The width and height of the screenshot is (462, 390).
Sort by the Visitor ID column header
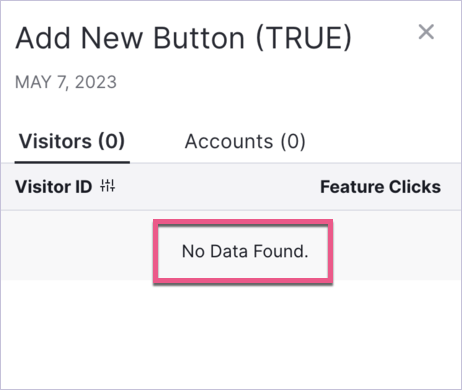click(x=53, y=186)
